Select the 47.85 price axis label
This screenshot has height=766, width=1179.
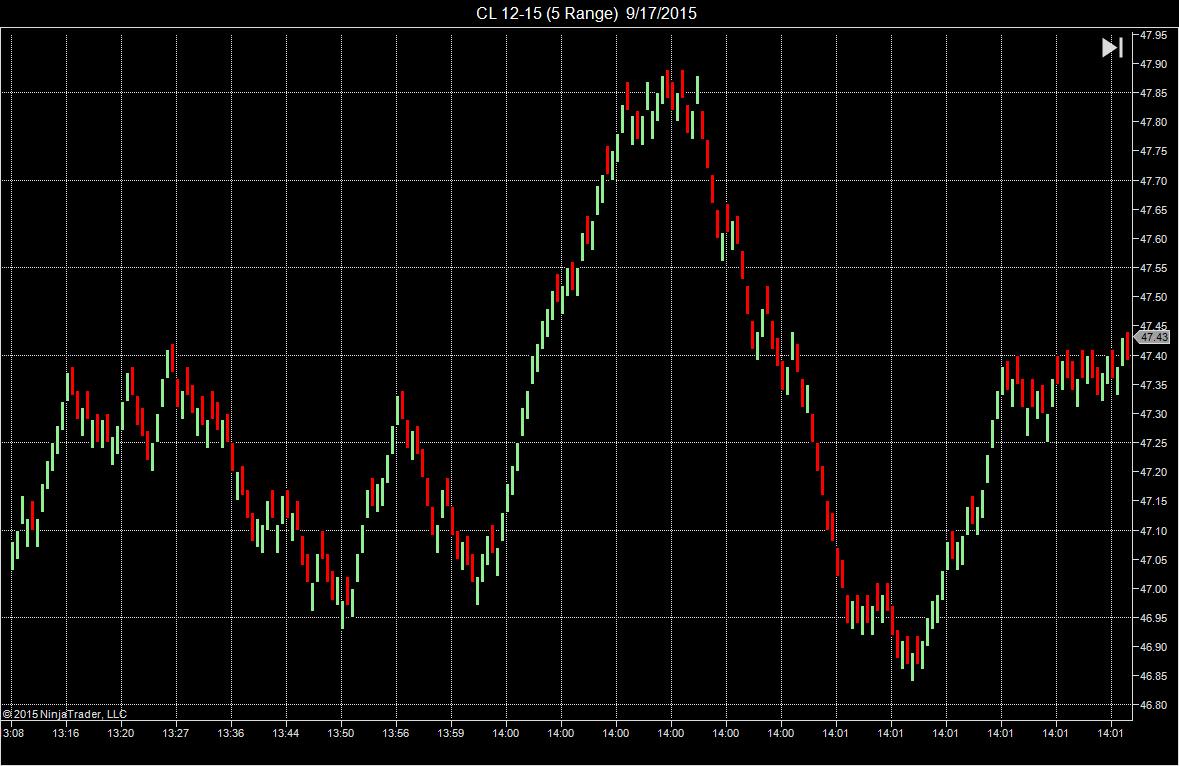tap(1154, 93)
